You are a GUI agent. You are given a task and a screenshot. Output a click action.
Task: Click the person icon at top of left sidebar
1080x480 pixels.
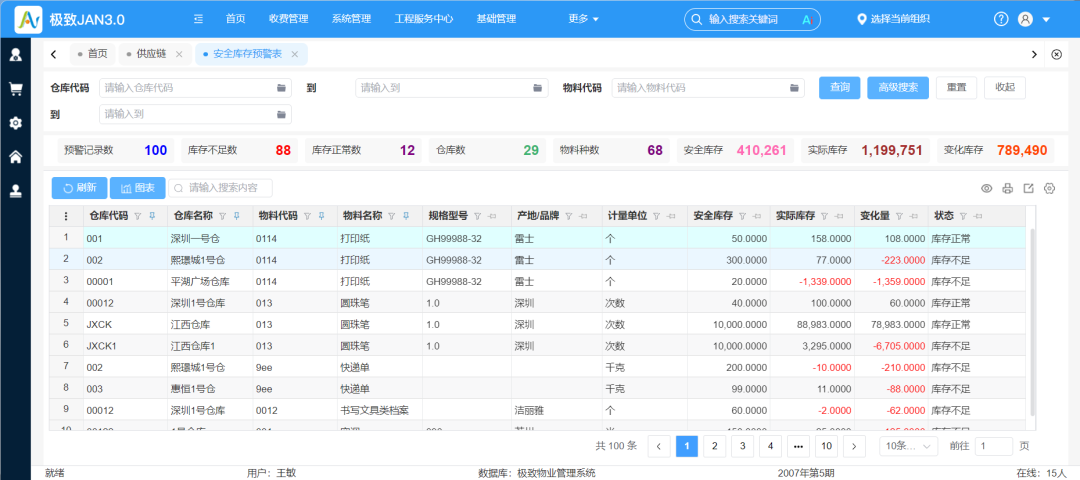(15, 54)
